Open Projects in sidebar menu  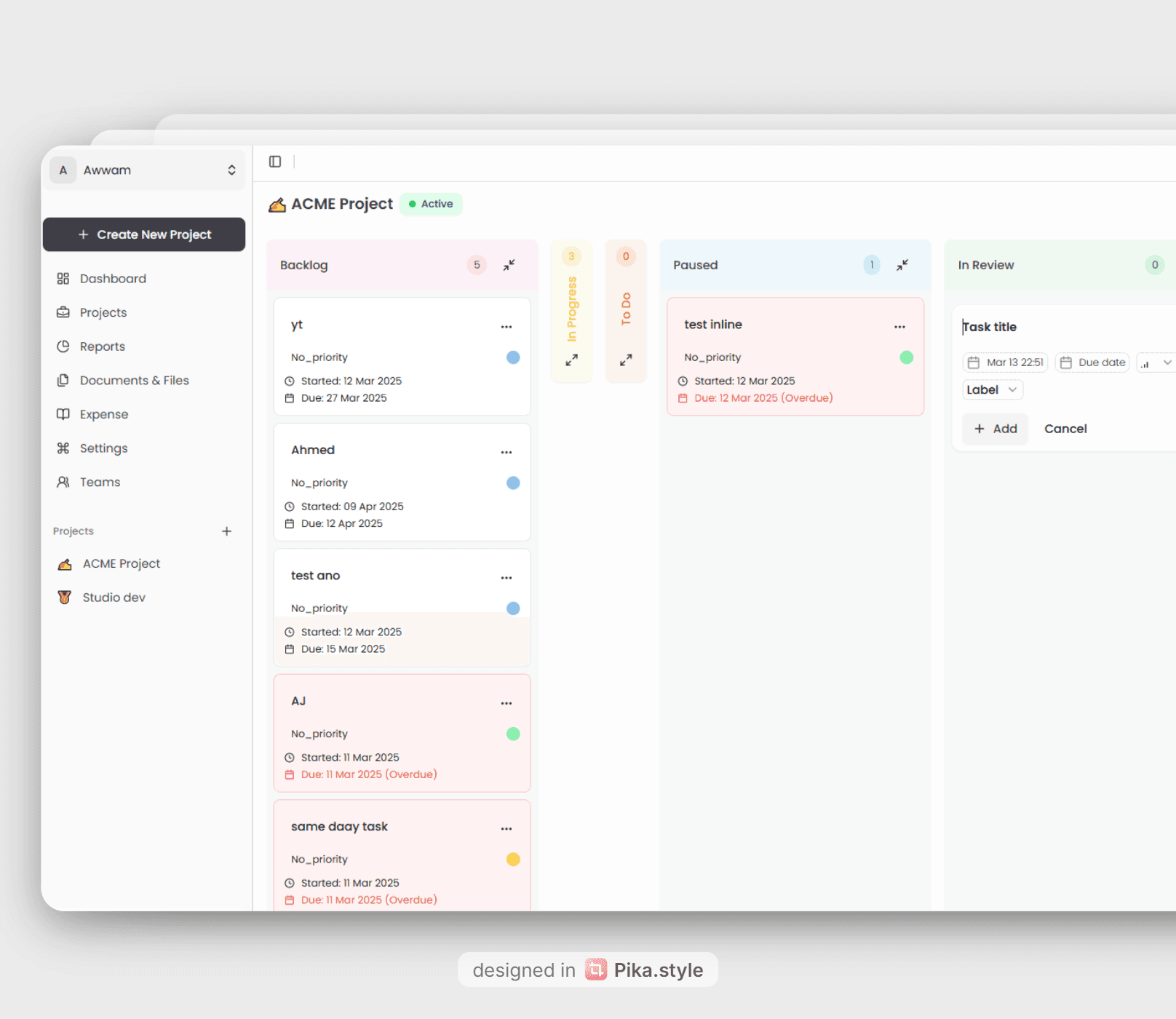(x=103, y=312)
